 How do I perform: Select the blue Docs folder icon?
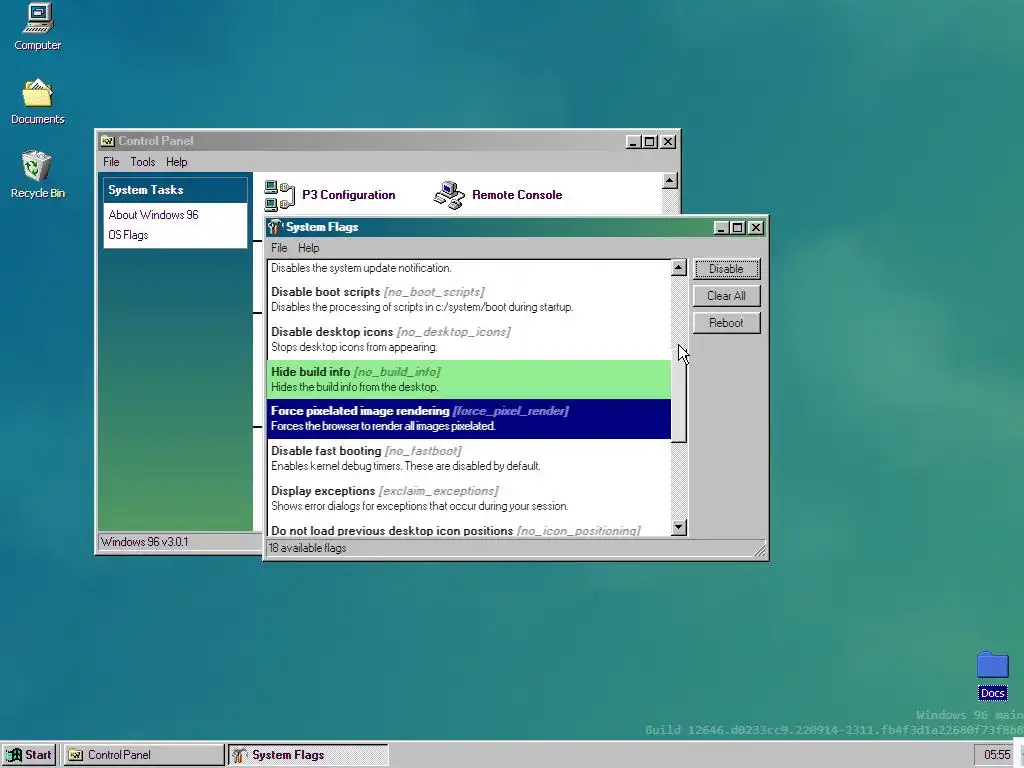click(993, 675)
